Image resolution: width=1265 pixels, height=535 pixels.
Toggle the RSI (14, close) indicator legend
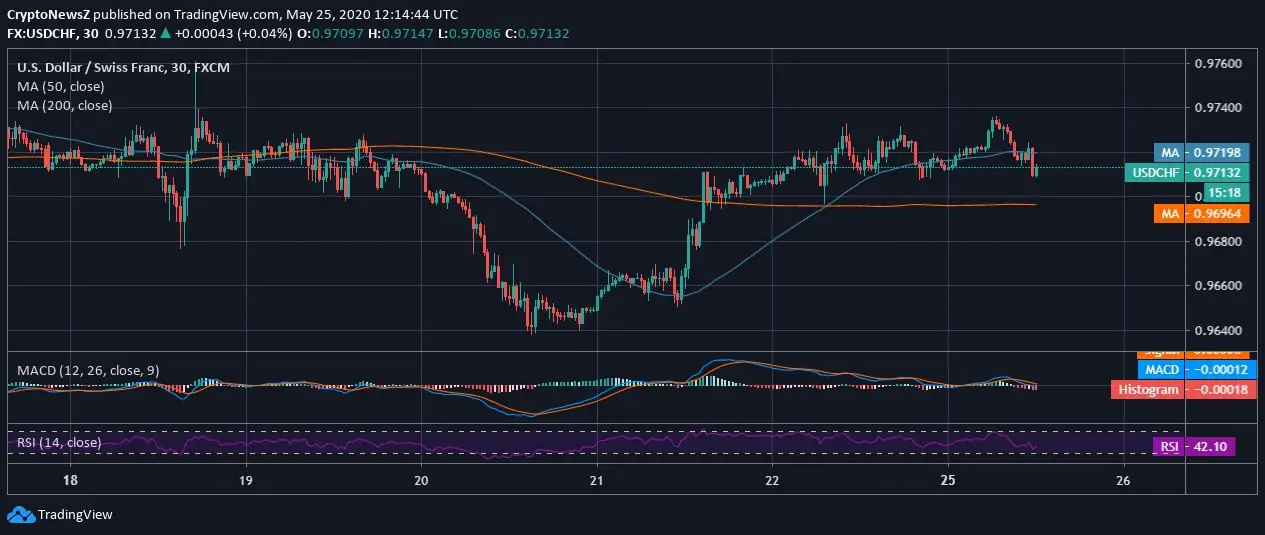tap(59, 442)
